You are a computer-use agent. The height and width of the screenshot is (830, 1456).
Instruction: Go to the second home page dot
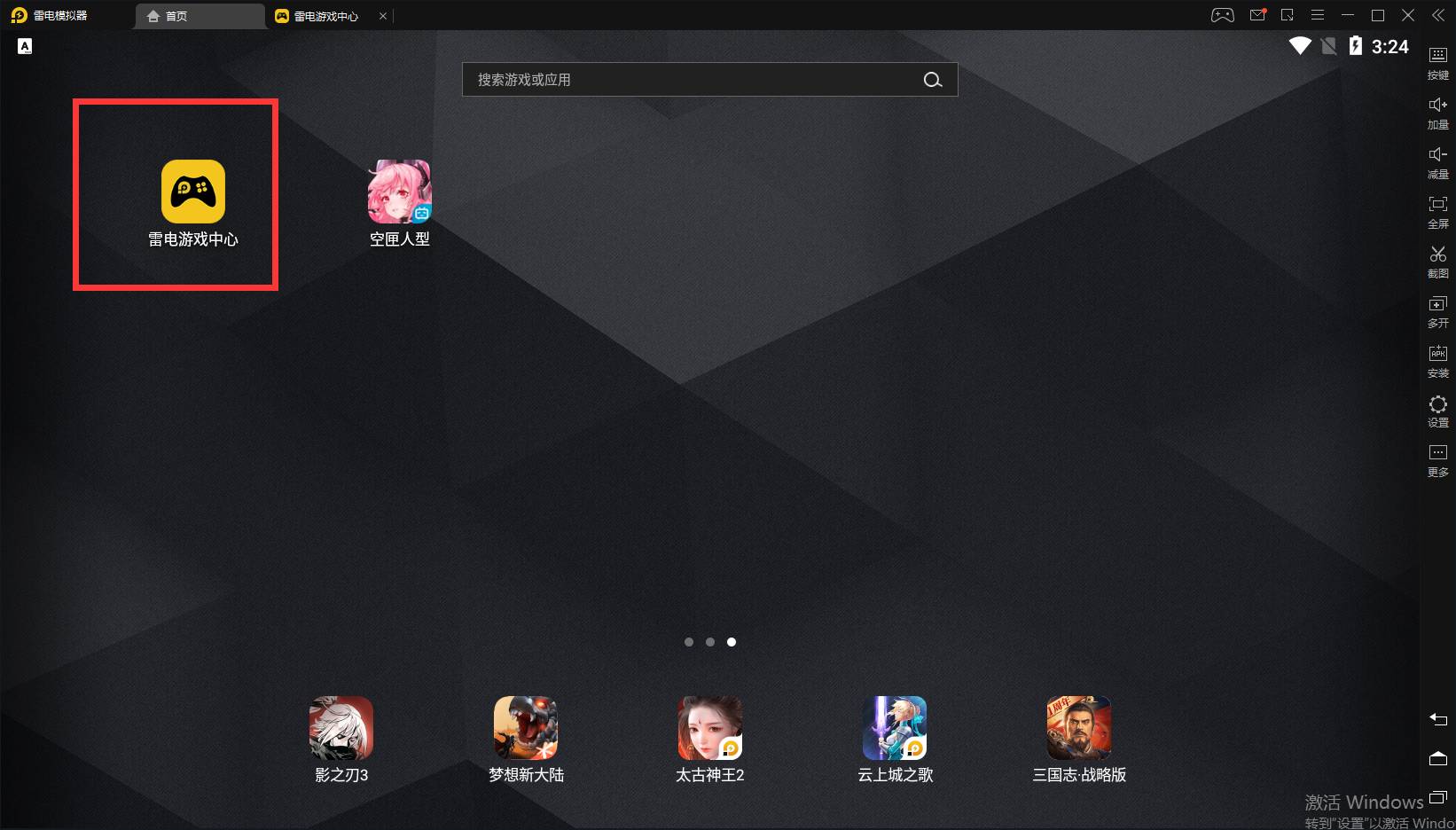click(x=710, y=642)
